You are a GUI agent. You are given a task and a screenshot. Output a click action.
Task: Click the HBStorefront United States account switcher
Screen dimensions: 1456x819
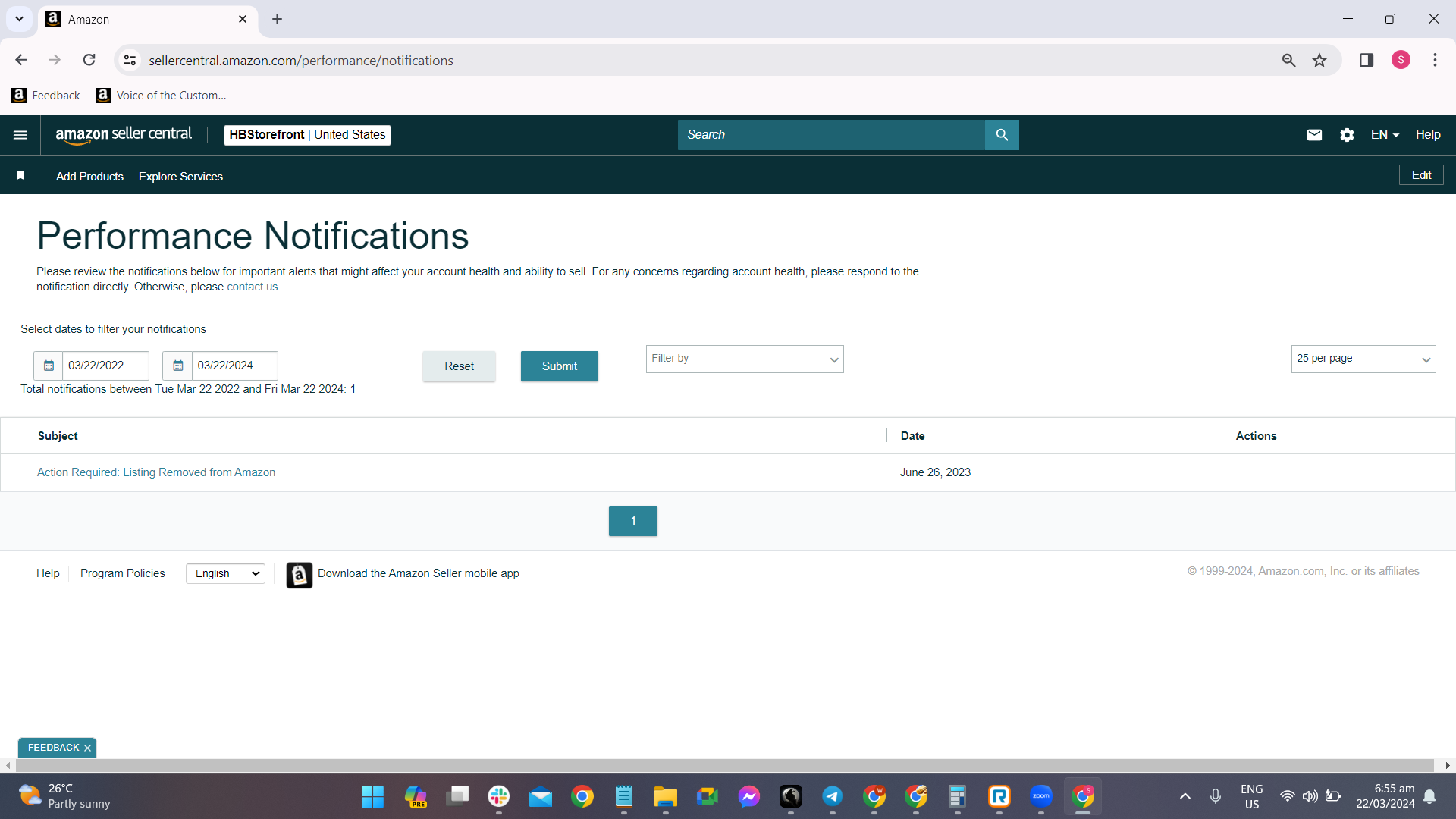[307, 135]
